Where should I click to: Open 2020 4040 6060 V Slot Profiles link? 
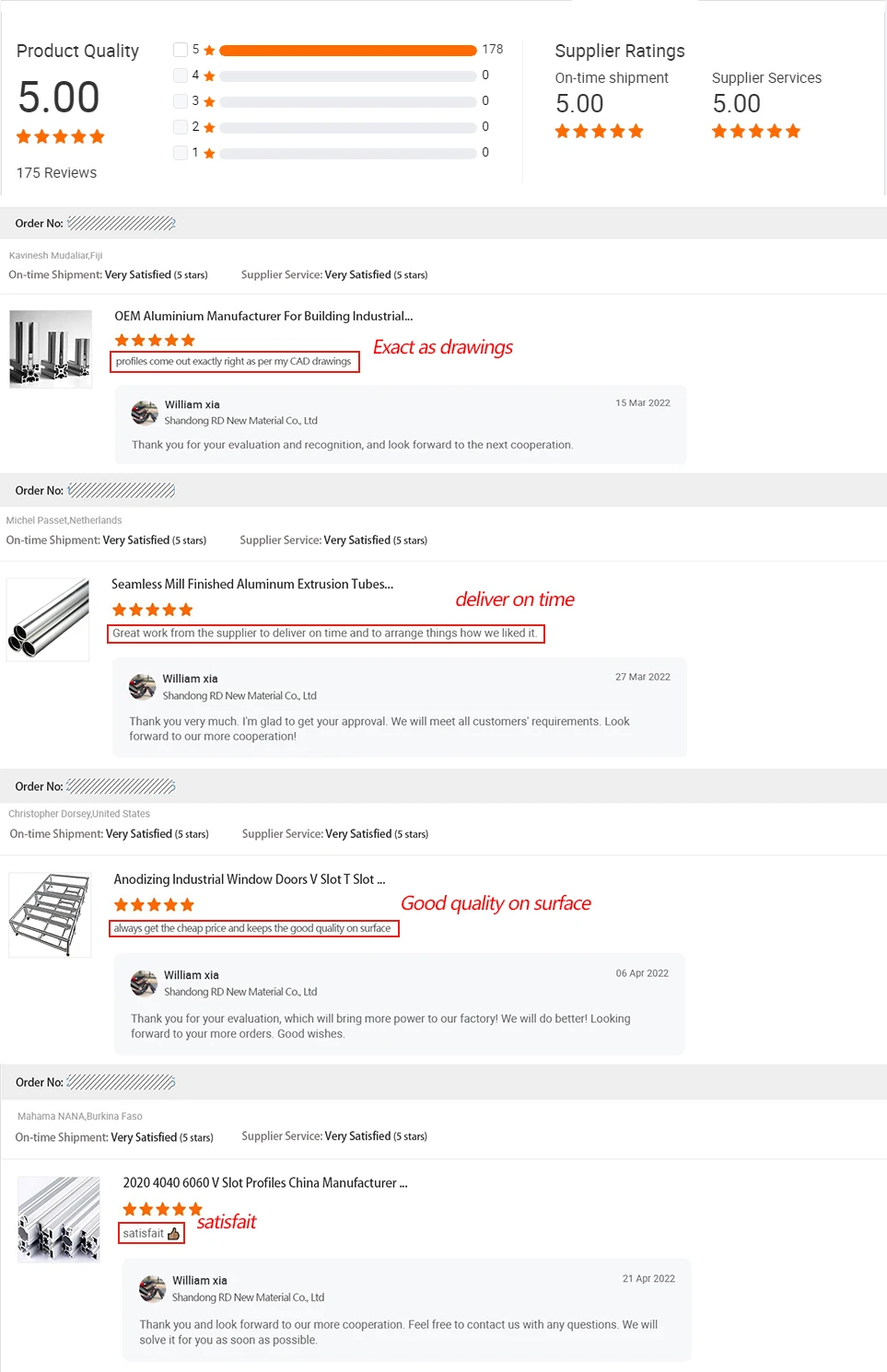pyautogui.click(x=265, y=1182)
